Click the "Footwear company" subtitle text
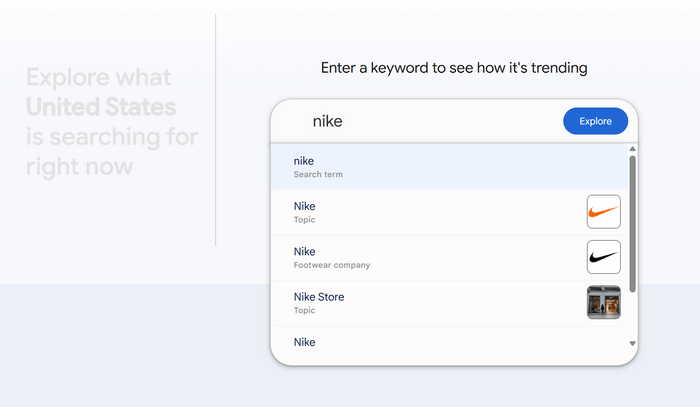The image size is (700, 407). tap(332, 265)
